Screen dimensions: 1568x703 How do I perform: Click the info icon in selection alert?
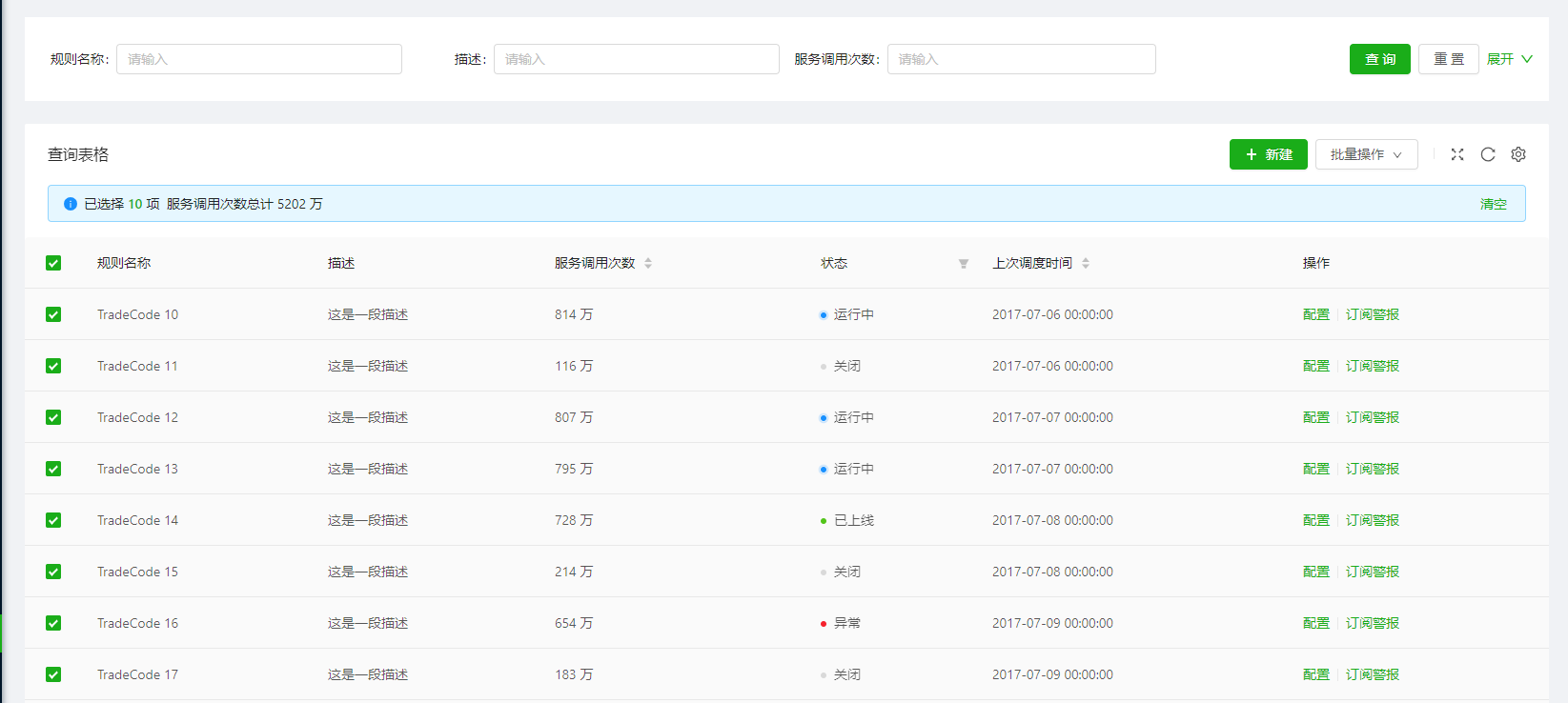click(x=71, y=204)
